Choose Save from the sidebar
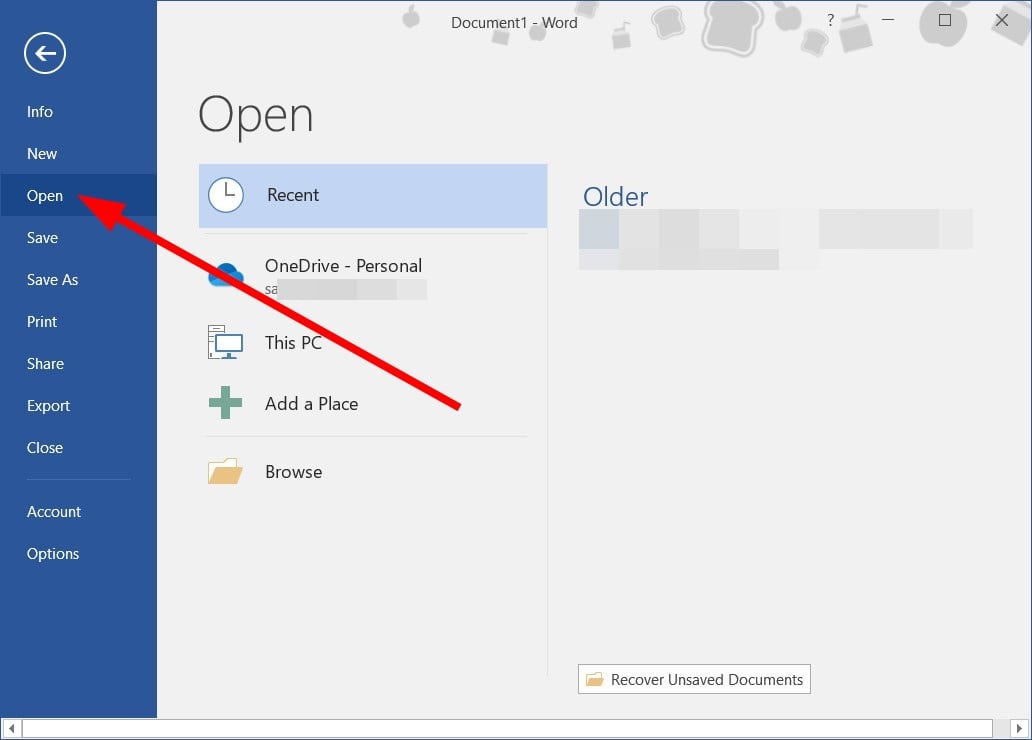The image size is (1032, 740). coord(78,238)
